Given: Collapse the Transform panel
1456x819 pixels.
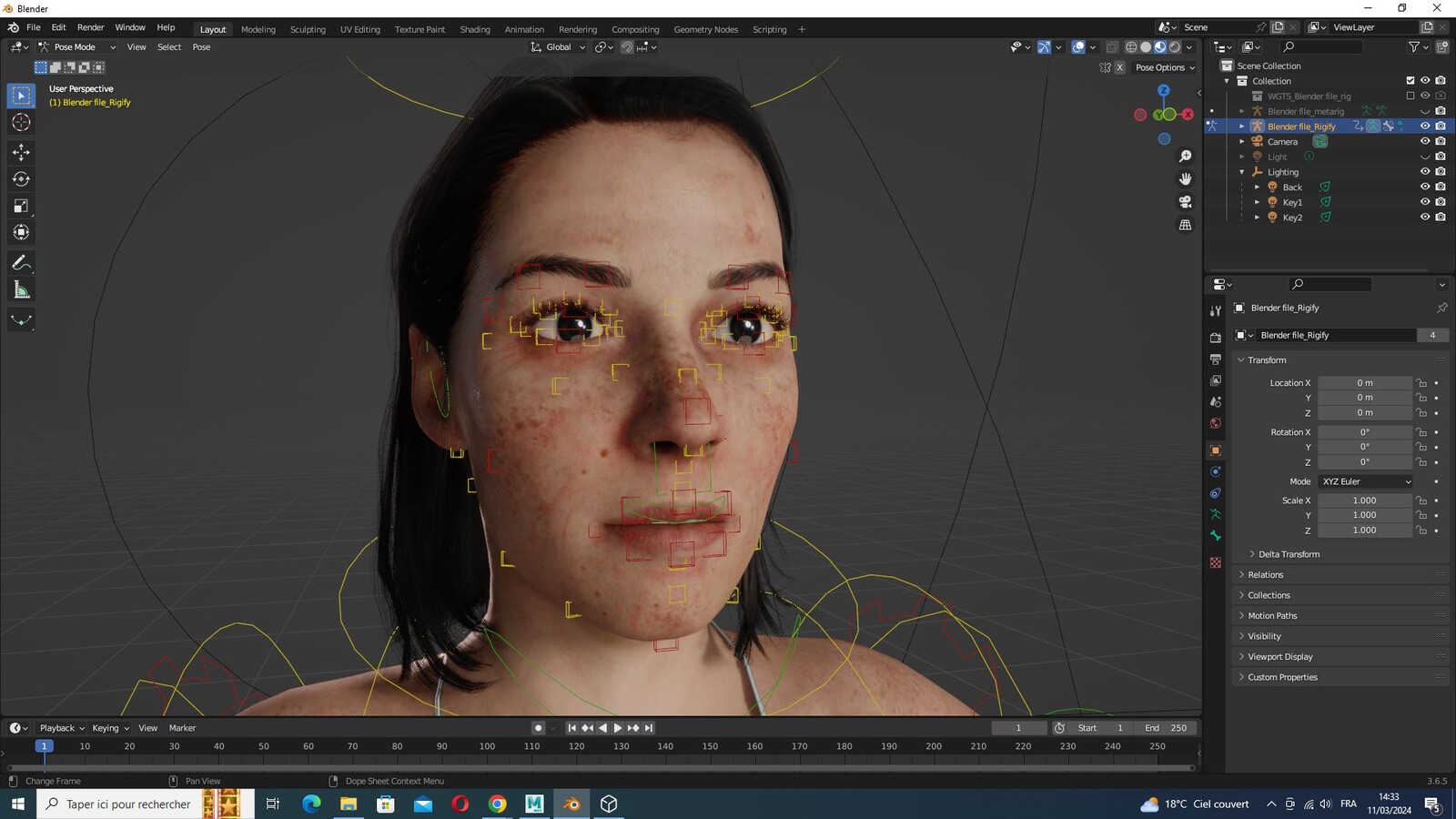Looking at the screenshot, I should pos(1266,360).
